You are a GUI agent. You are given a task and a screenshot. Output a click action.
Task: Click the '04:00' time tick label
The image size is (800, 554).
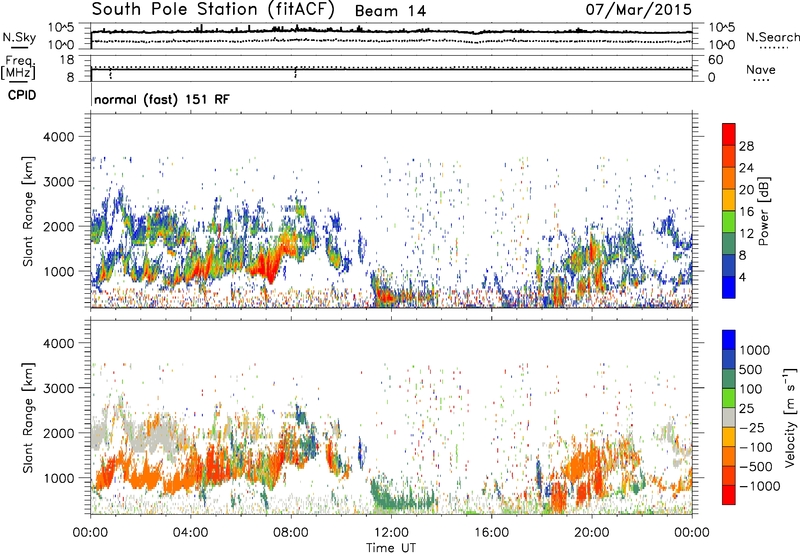[190, 533]
